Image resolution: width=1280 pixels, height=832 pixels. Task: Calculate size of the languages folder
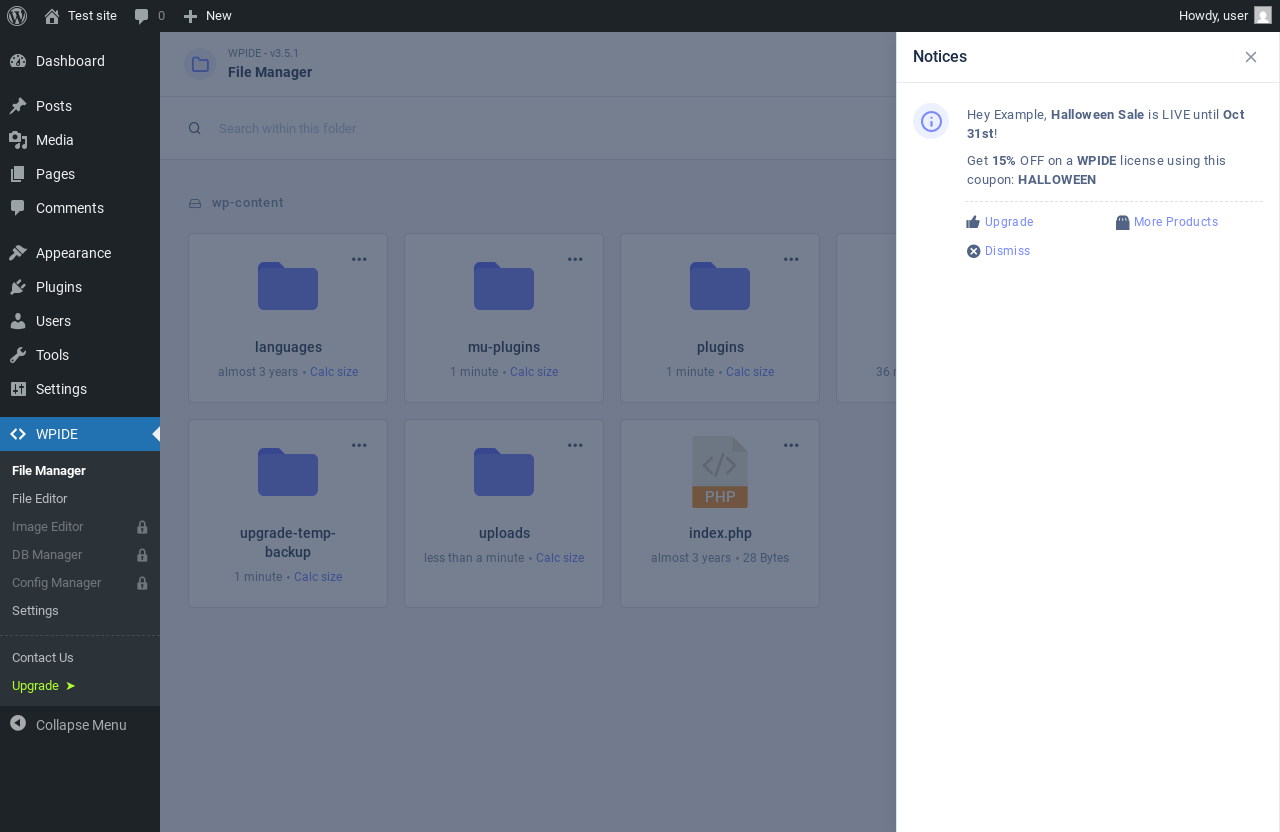[334, 372]
